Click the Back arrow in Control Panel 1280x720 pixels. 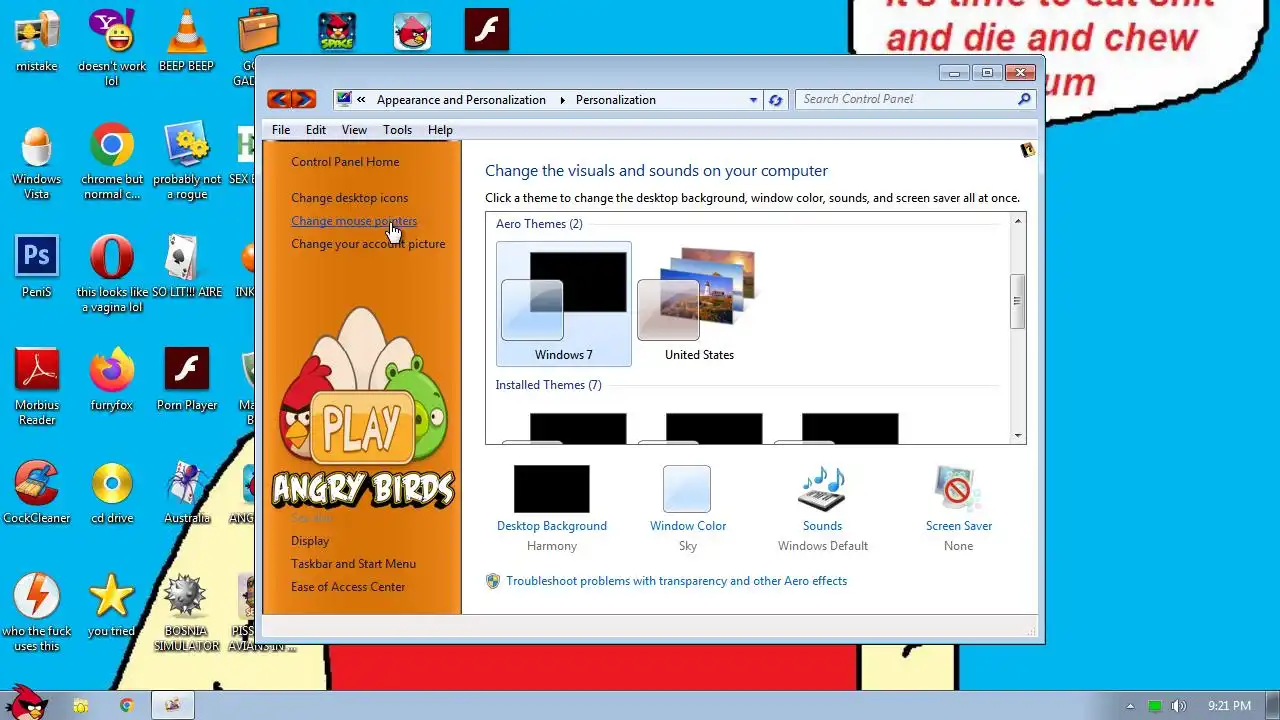(279, 99)
